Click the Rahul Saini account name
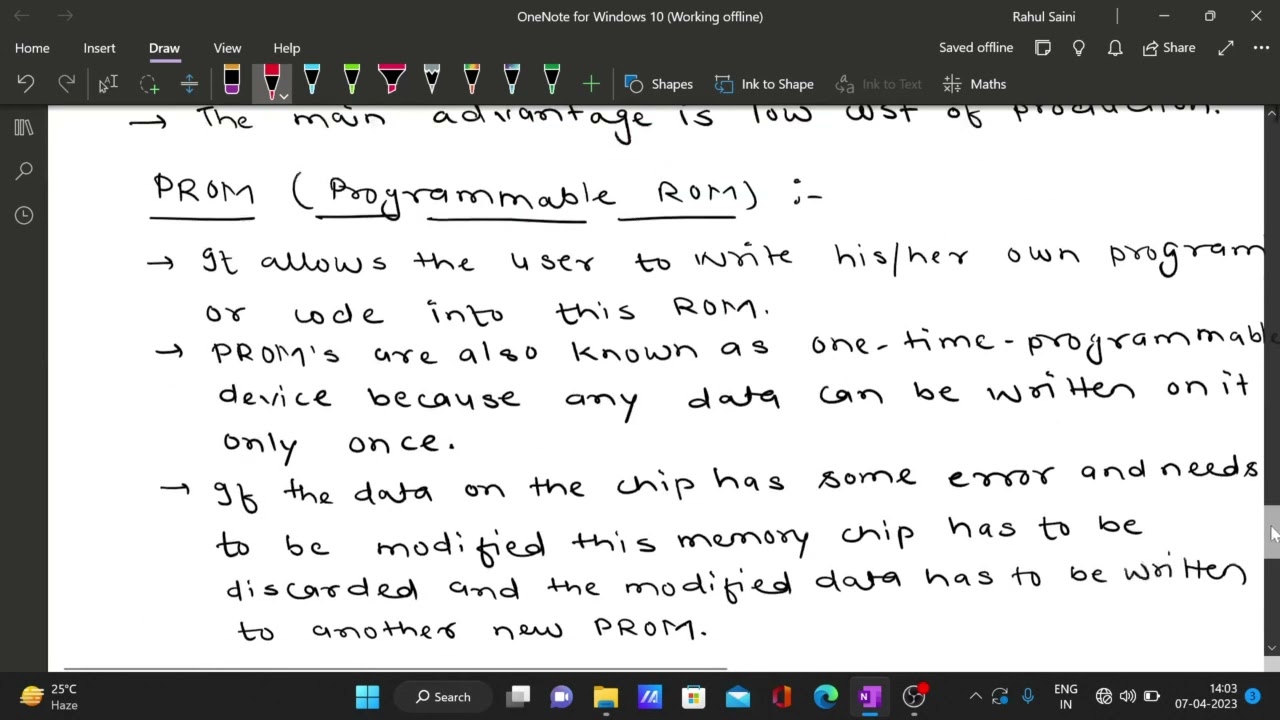Image resolution: width=1280 pixels, height=720 pixels. pos(1043,16)
